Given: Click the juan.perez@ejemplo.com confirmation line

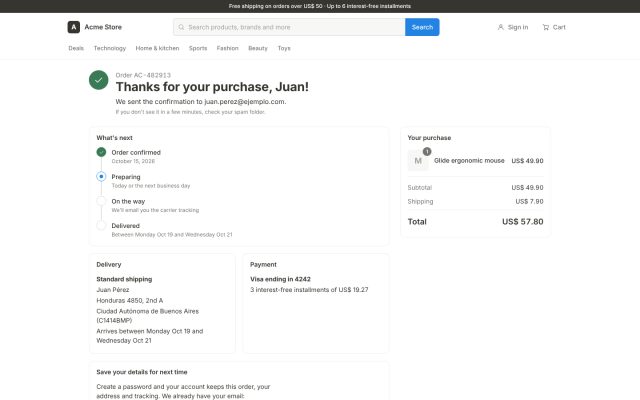Looking at the screenshot, I should click(x=201, y=102).
